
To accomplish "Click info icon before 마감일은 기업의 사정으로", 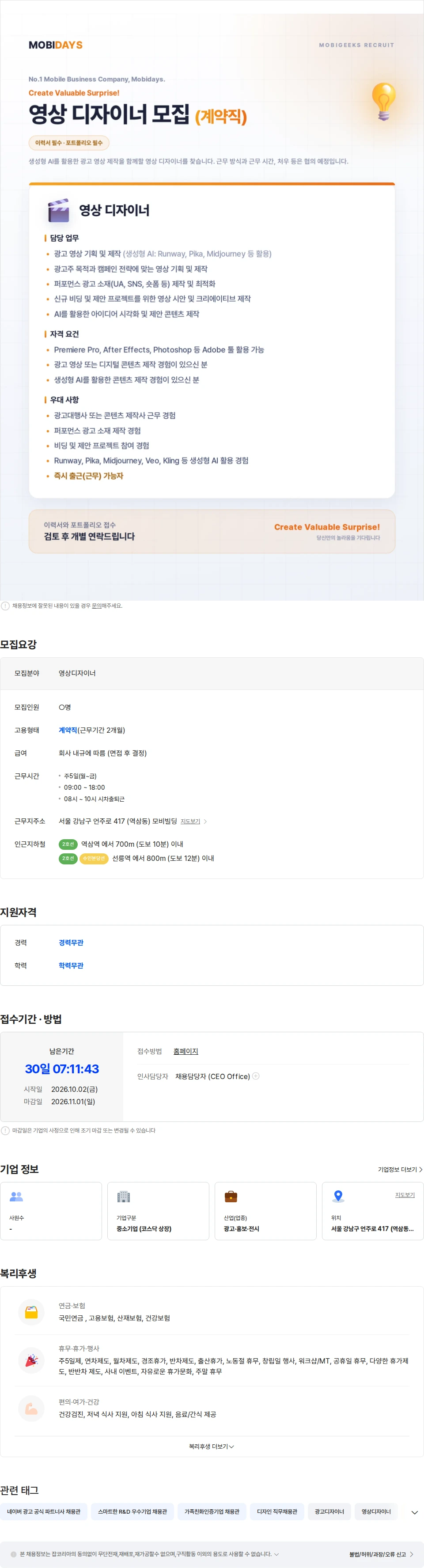I will pyautogui.click(x=5, y=1130).
